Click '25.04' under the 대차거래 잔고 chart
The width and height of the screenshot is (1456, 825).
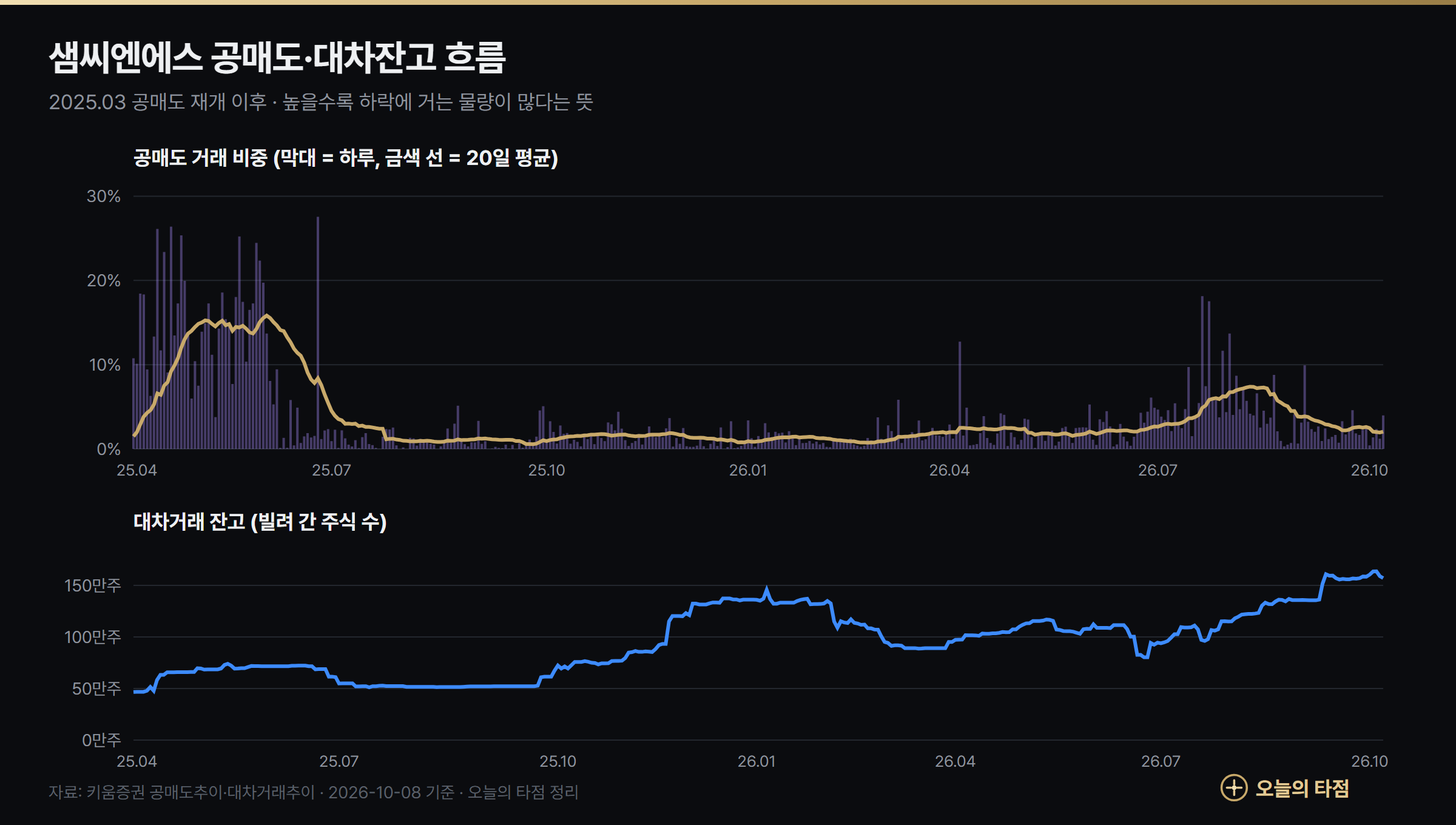[x=136, y=761]
